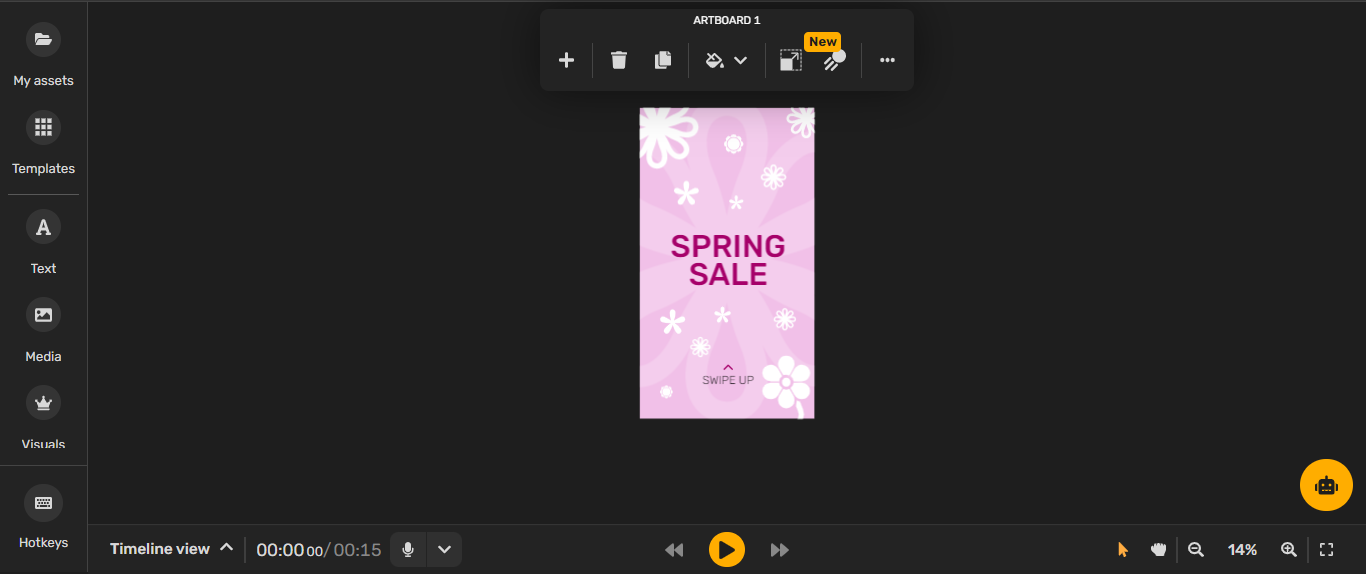Click the total duration 00:15
1366x574 pixels.
point(358,550)
